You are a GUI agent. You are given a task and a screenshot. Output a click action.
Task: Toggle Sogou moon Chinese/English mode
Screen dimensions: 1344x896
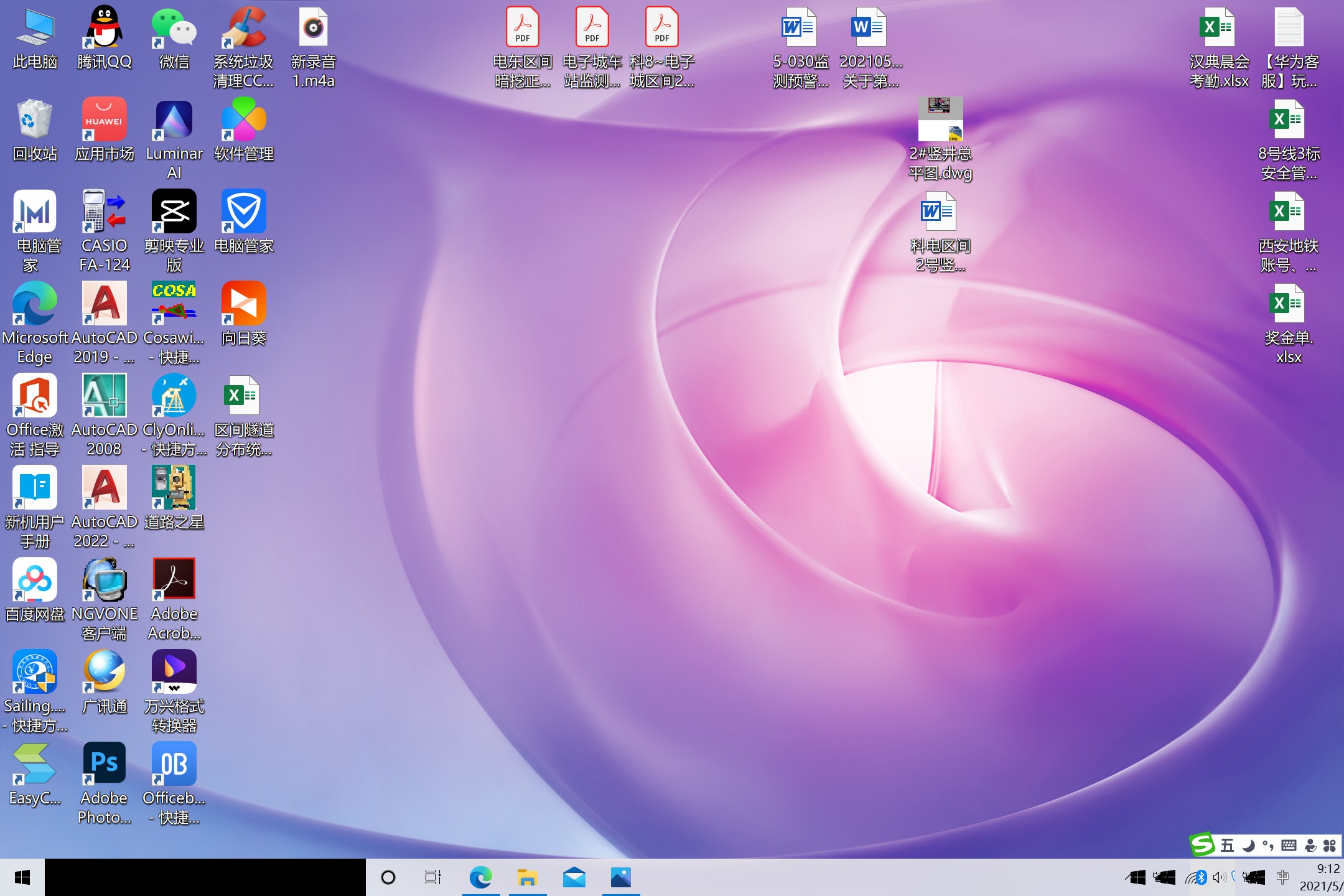(x=1248, y=845)
